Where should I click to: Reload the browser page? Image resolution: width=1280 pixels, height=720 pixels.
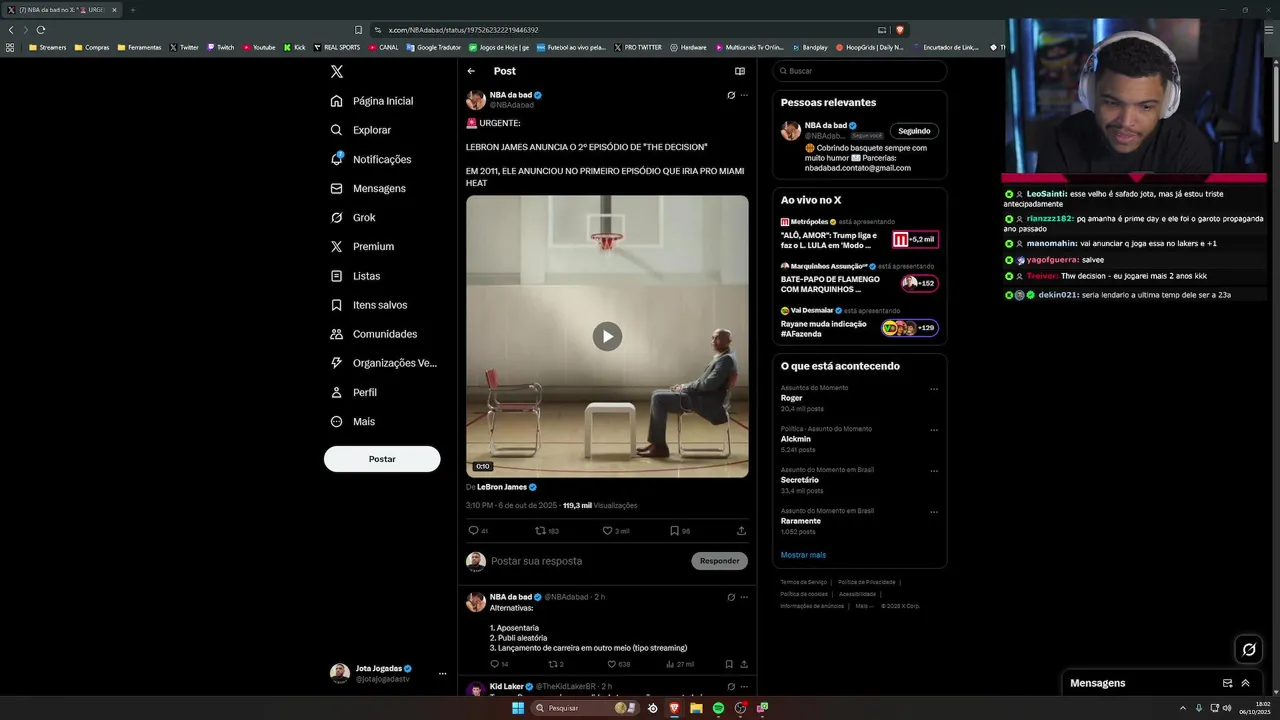point(41,30)
